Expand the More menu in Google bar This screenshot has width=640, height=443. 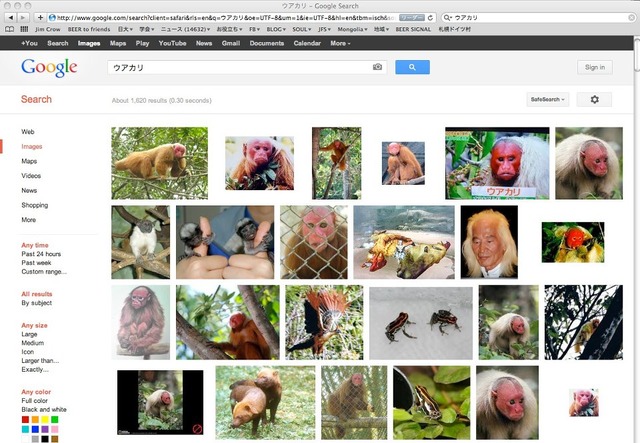click(340, 43)
